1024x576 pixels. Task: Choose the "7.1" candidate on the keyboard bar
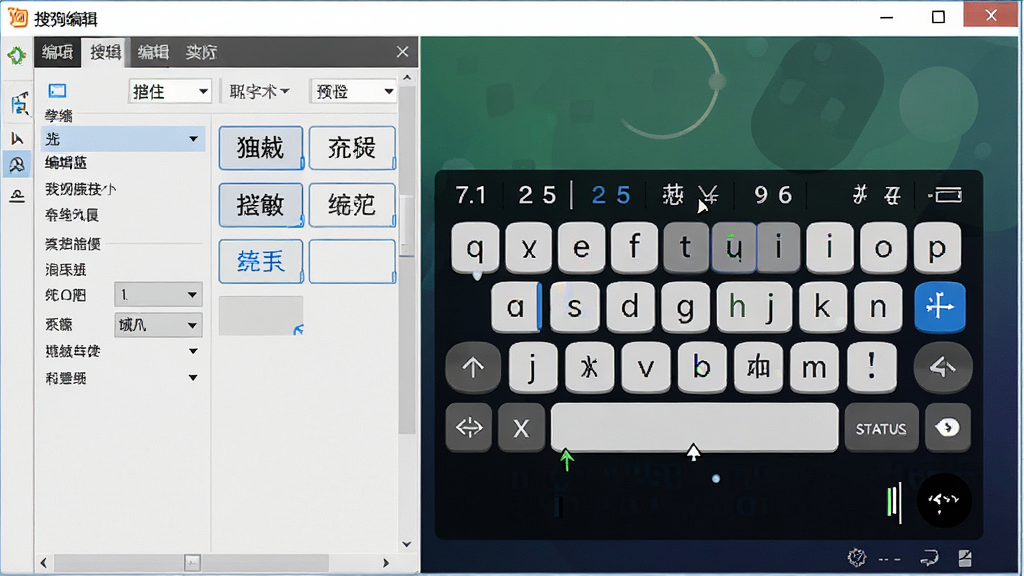coord(471,195)
